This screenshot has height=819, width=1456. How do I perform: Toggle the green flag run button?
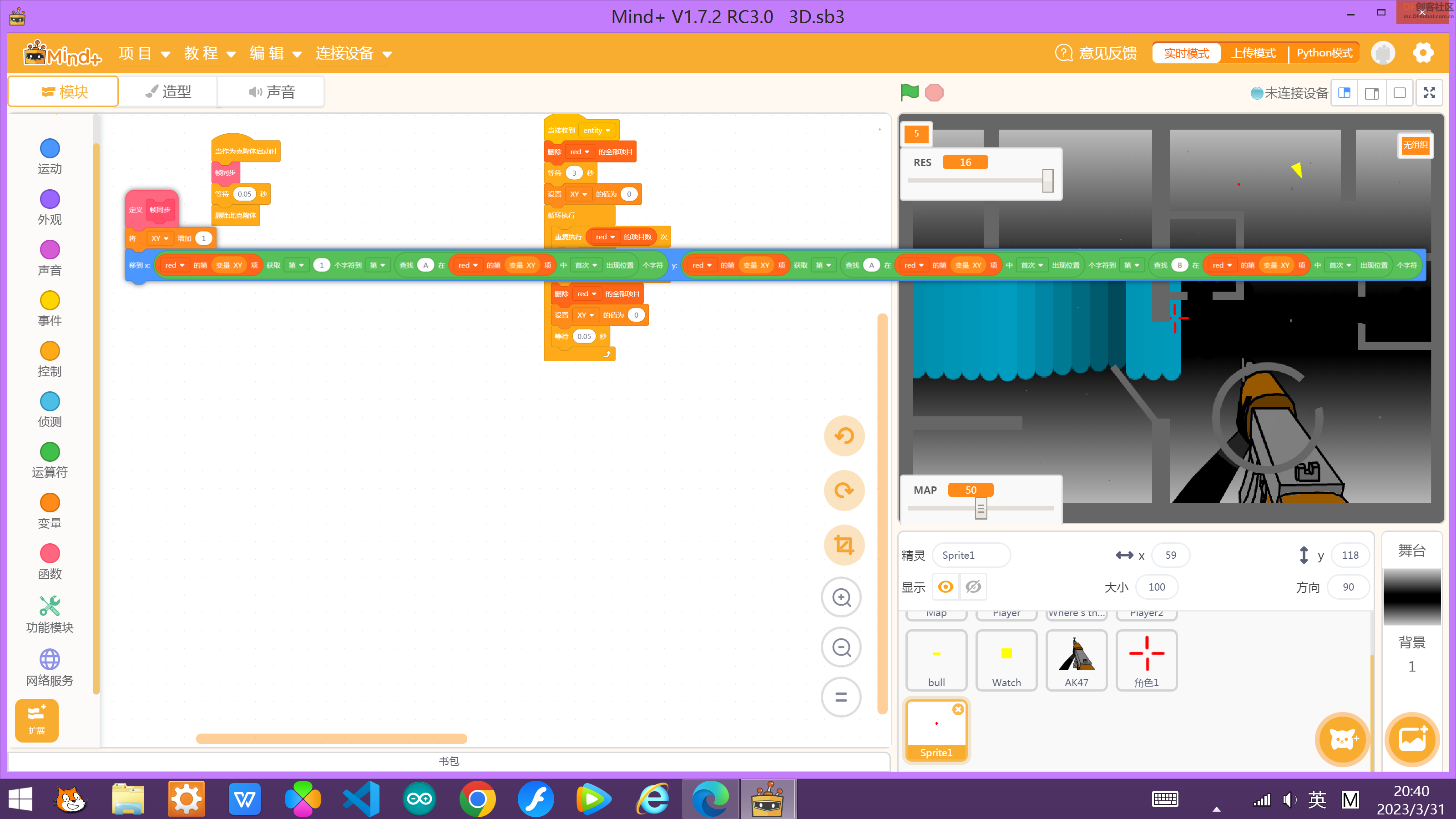tap(909, 91)
